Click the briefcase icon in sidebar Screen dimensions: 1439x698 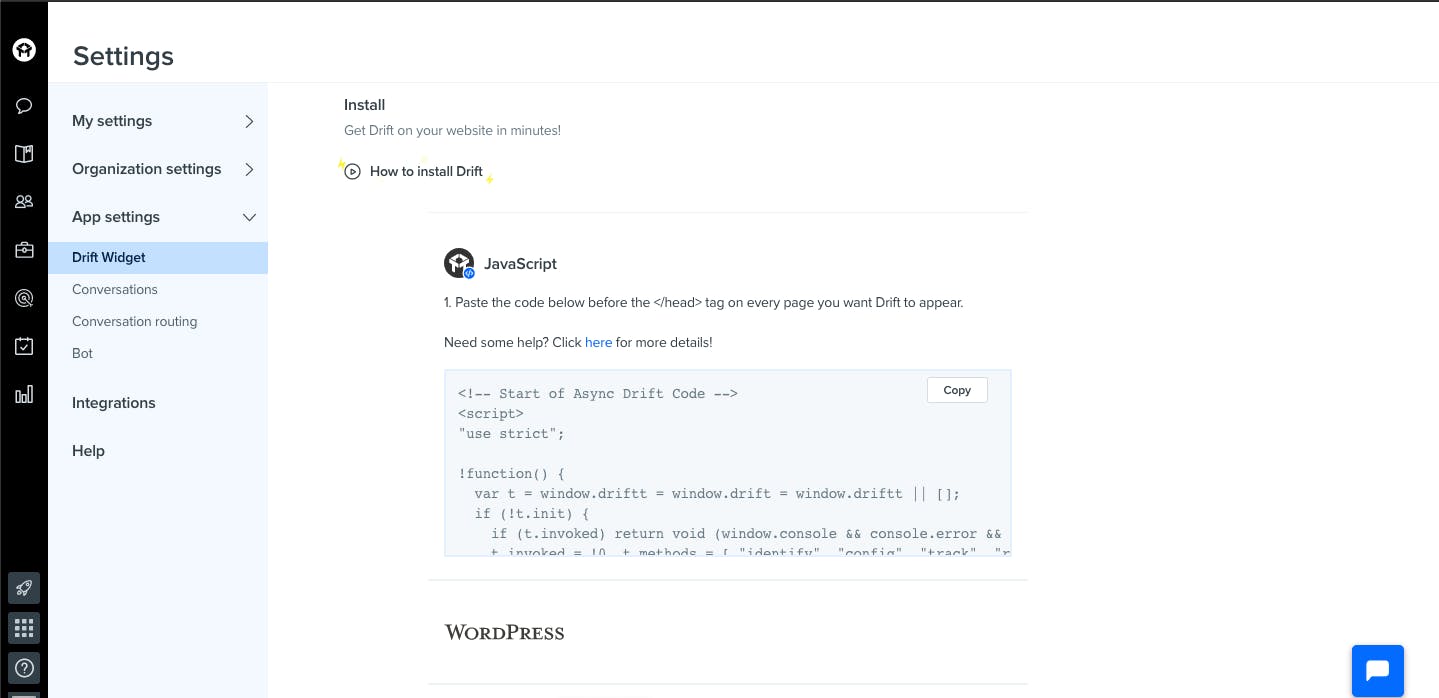click(24, 250)
